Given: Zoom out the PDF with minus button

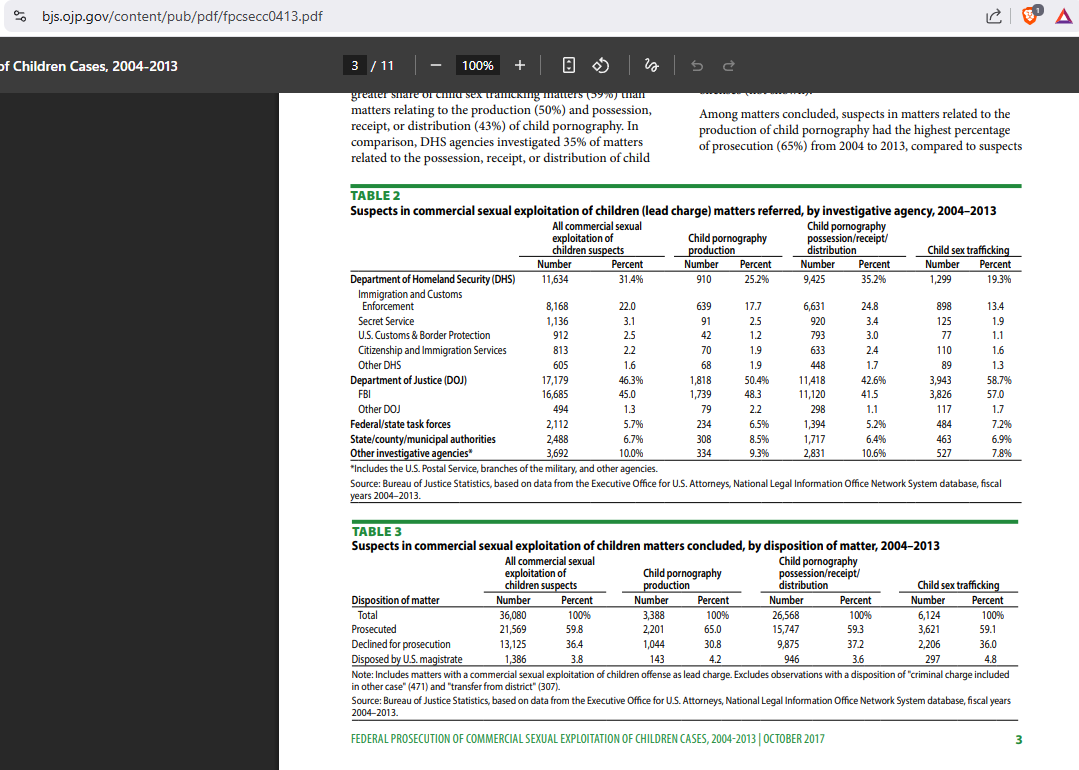Looking at the screenshot, I should click(x=436, y=65).
